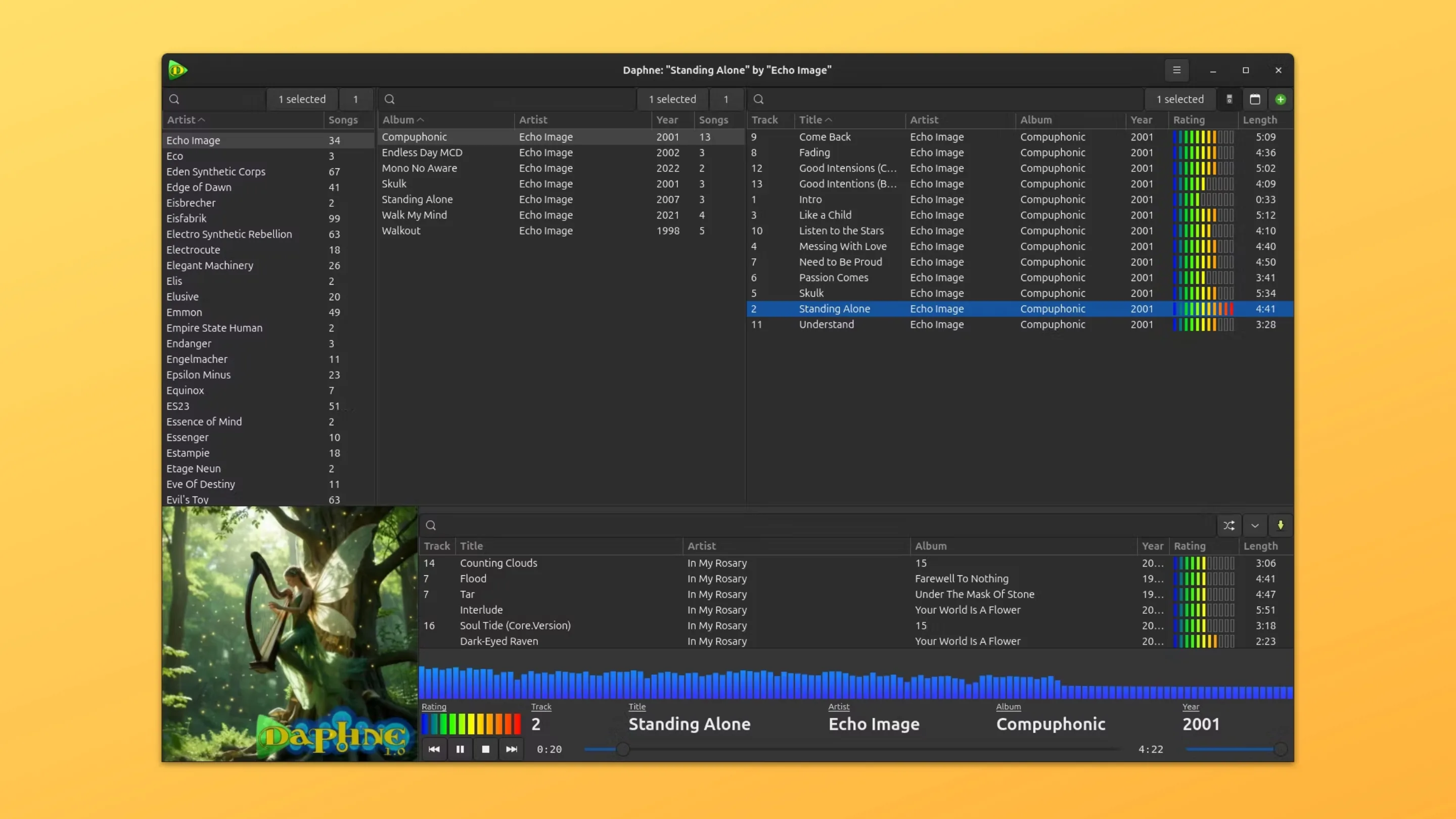Enable shuffle in the playlist panel
Viewport: 1456px width, 819px height.
click(x=1229, y=525)
